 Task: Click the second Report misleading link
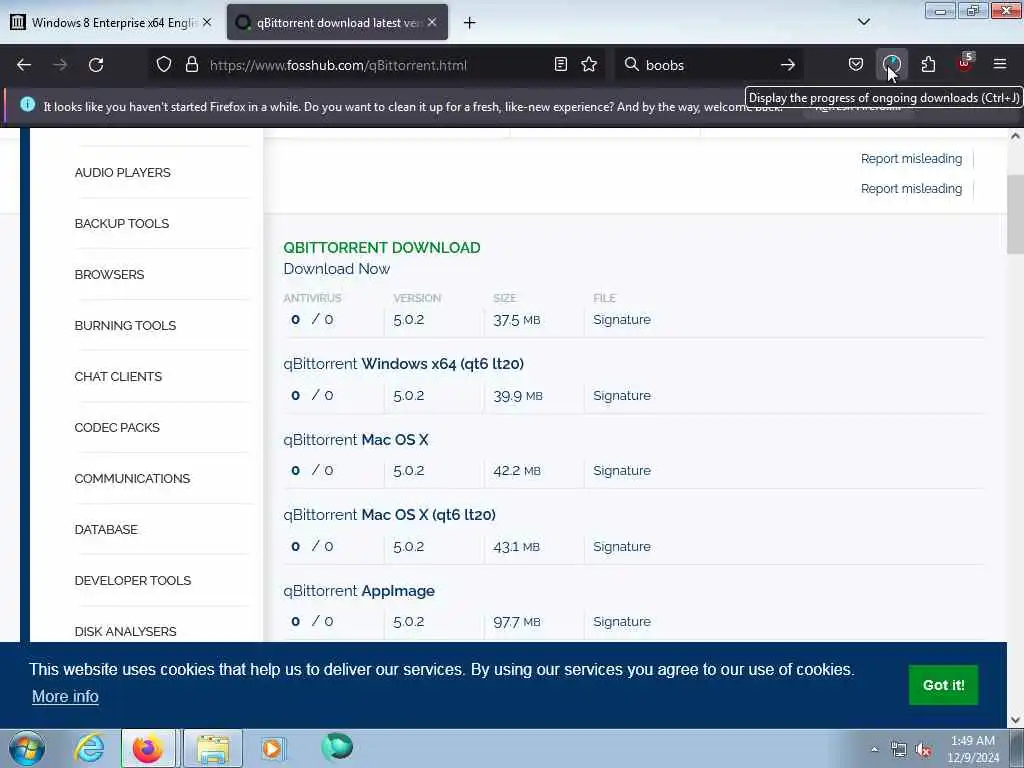(911, 189)
